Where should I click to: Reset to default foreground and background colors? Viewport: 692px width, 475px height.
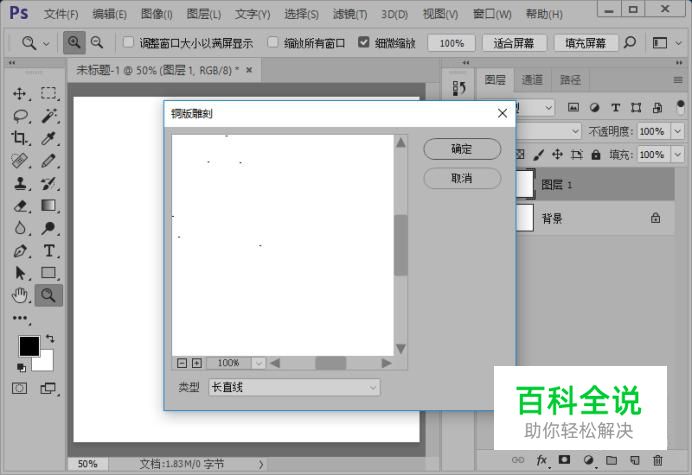(21, 367)
